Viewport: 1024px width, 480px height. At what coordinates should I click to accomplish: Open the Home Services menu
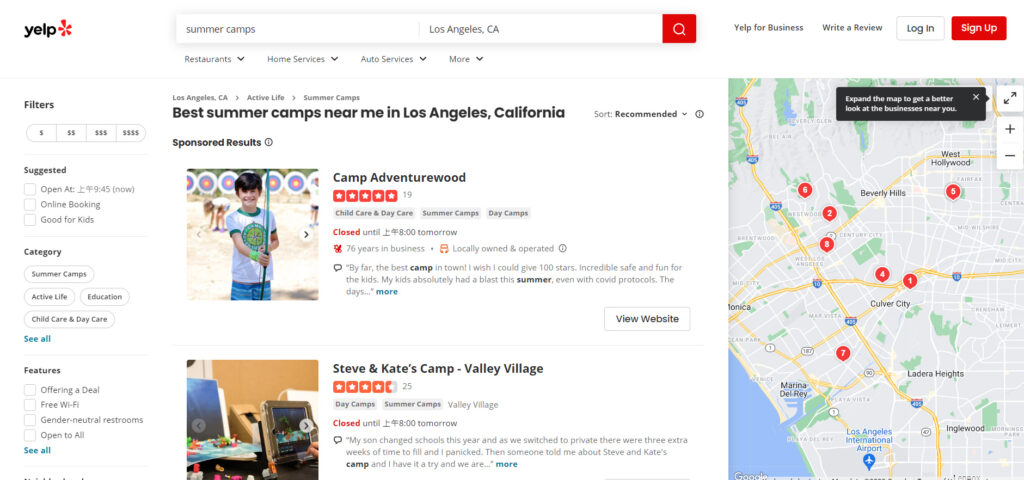(x=302, y=59)
